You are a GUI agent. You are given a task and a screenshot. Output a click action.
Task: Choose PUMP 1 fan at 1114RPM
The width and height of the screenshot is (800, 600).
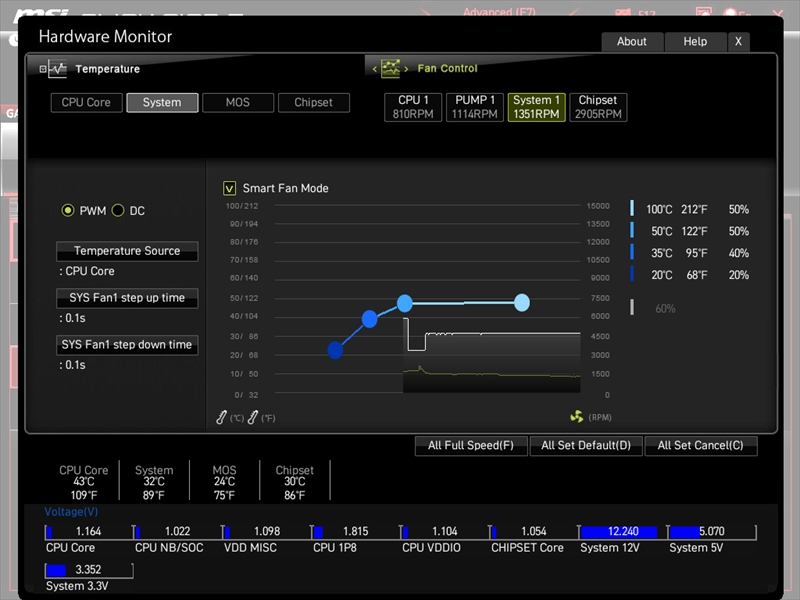click(474, 107)
